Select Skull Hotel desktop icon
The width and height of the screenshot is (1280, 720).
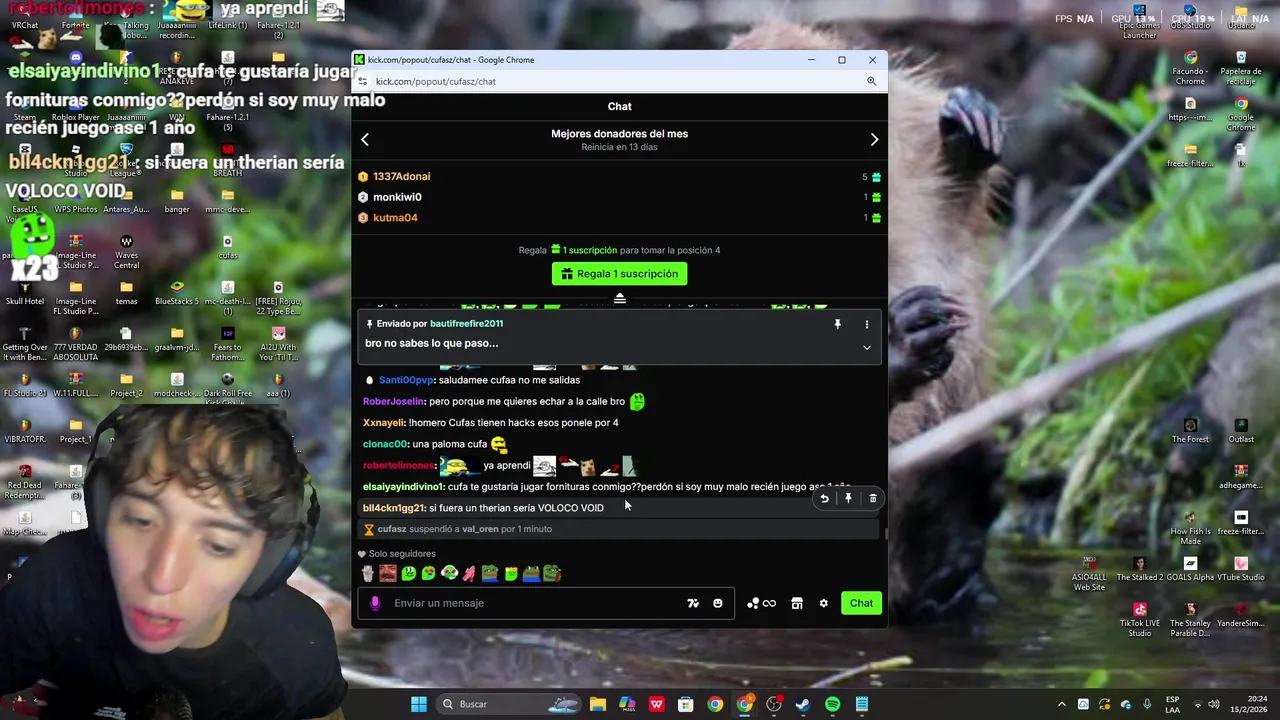point(25,293)
